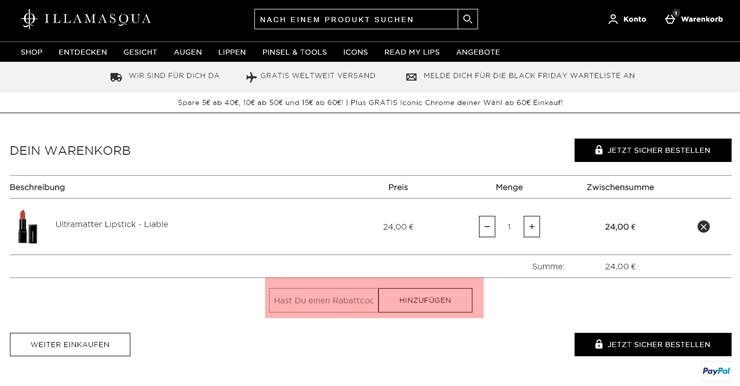Viewport: 740px width, 386px height.
Task: Open the SHOP menu
Action: click(x=32, y=52)
